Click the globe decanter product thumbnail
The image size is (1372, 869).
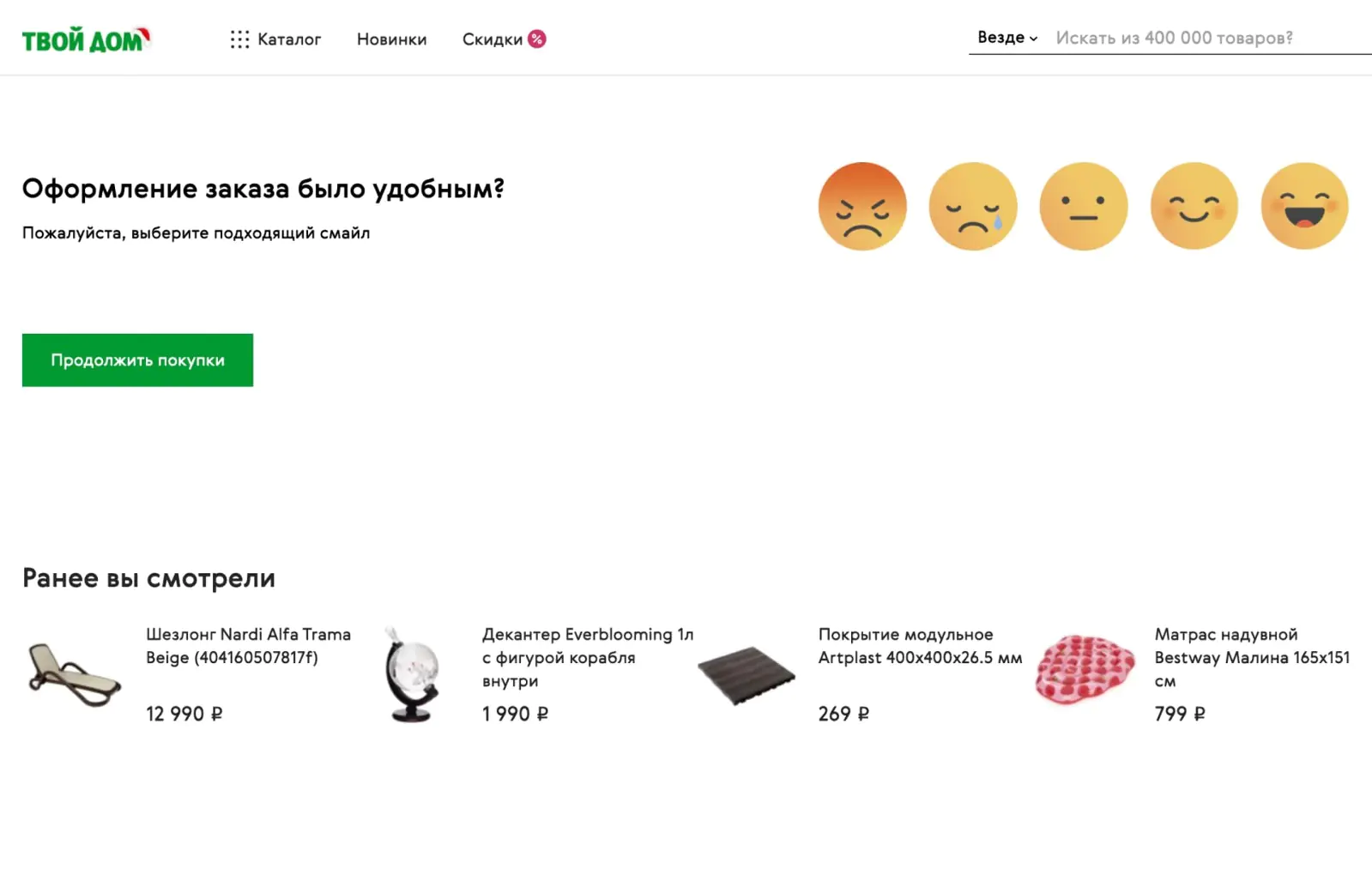pos(412,675)
